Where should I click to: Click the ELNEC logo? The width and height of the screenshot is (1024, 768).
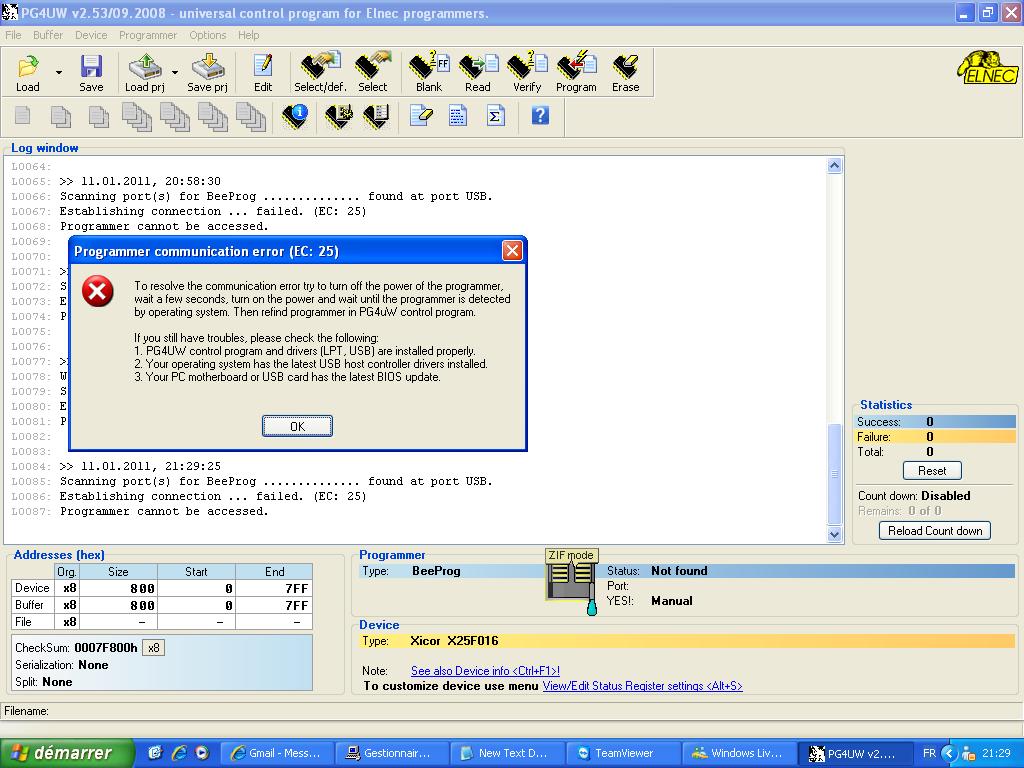tap(988, 69)
